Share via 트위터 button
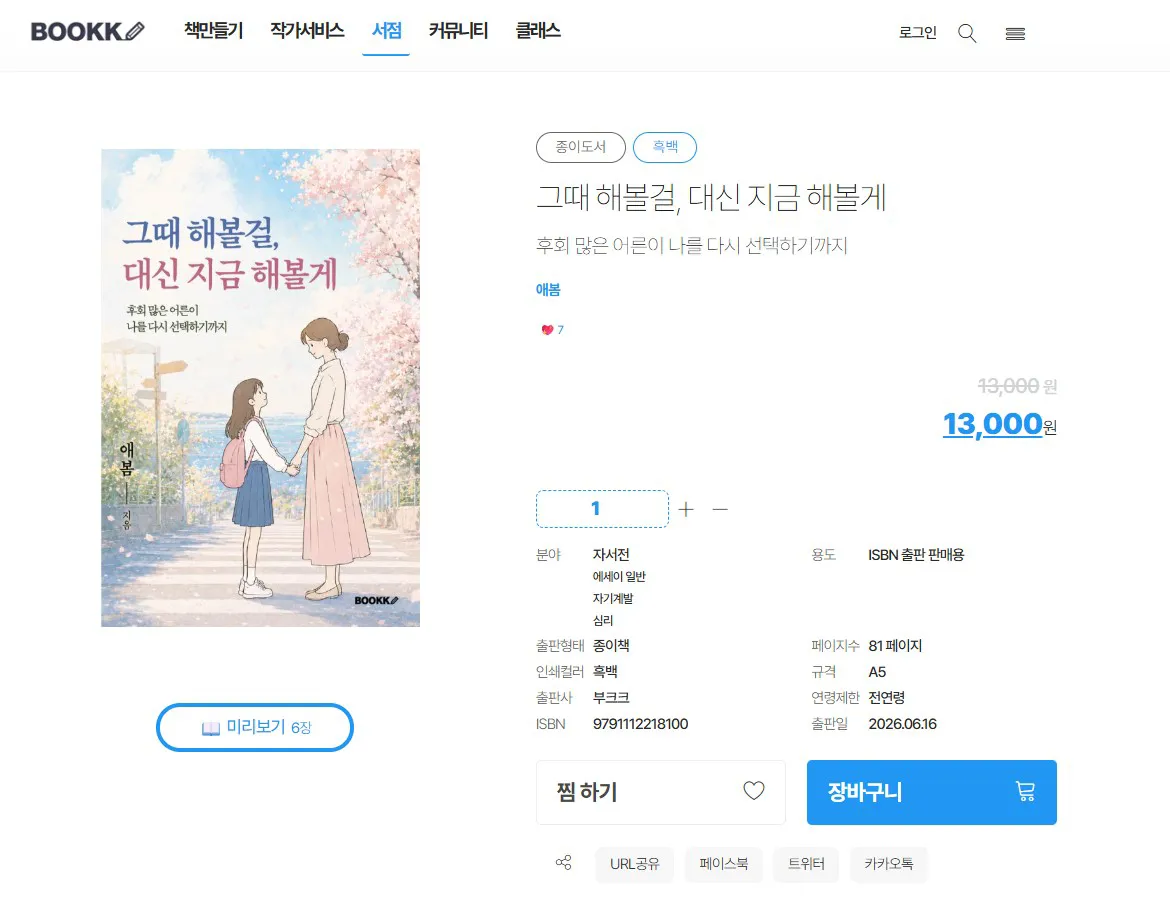1170x907 pixels. pyautogui.click(x=806, y=864)
